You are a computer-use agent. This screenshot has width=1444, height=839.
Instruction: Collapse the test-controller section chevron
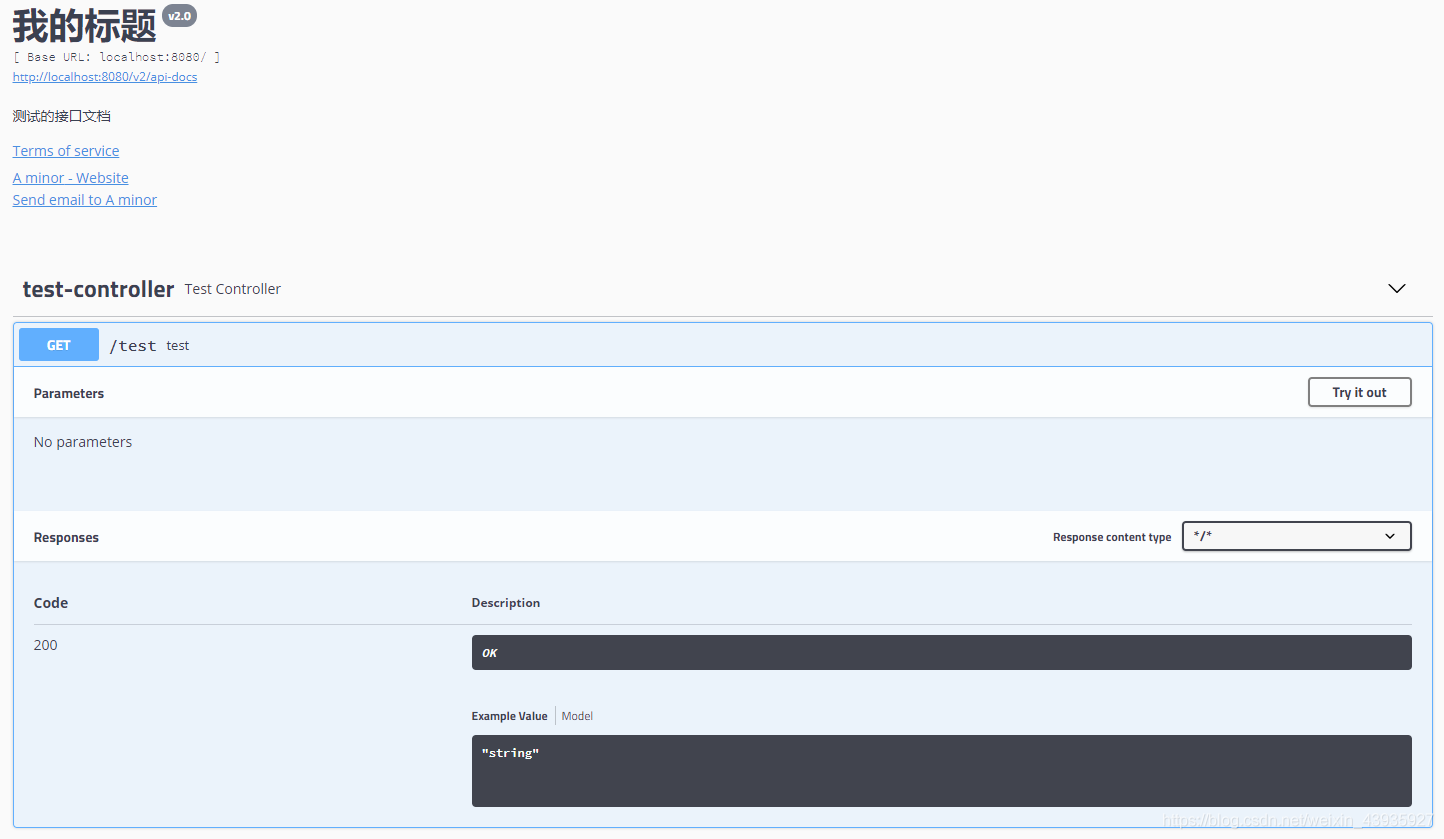(1397, 288)
